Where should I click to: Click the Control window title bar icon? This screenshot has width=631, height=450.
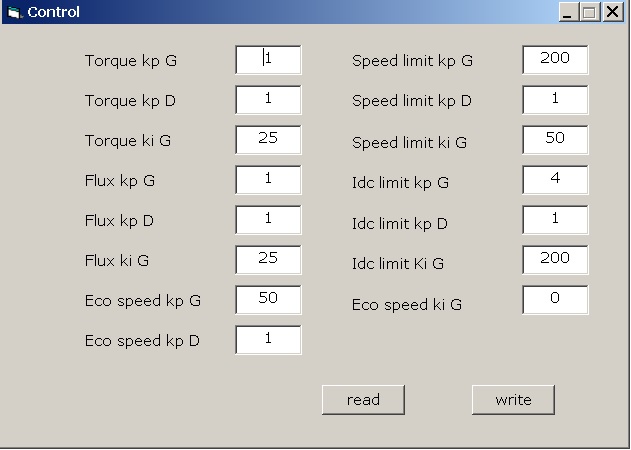coord(14,12)
